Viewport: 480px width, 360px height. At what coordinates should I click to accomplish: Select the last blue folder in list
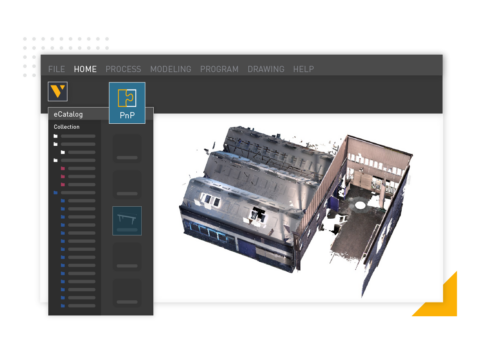63,306
